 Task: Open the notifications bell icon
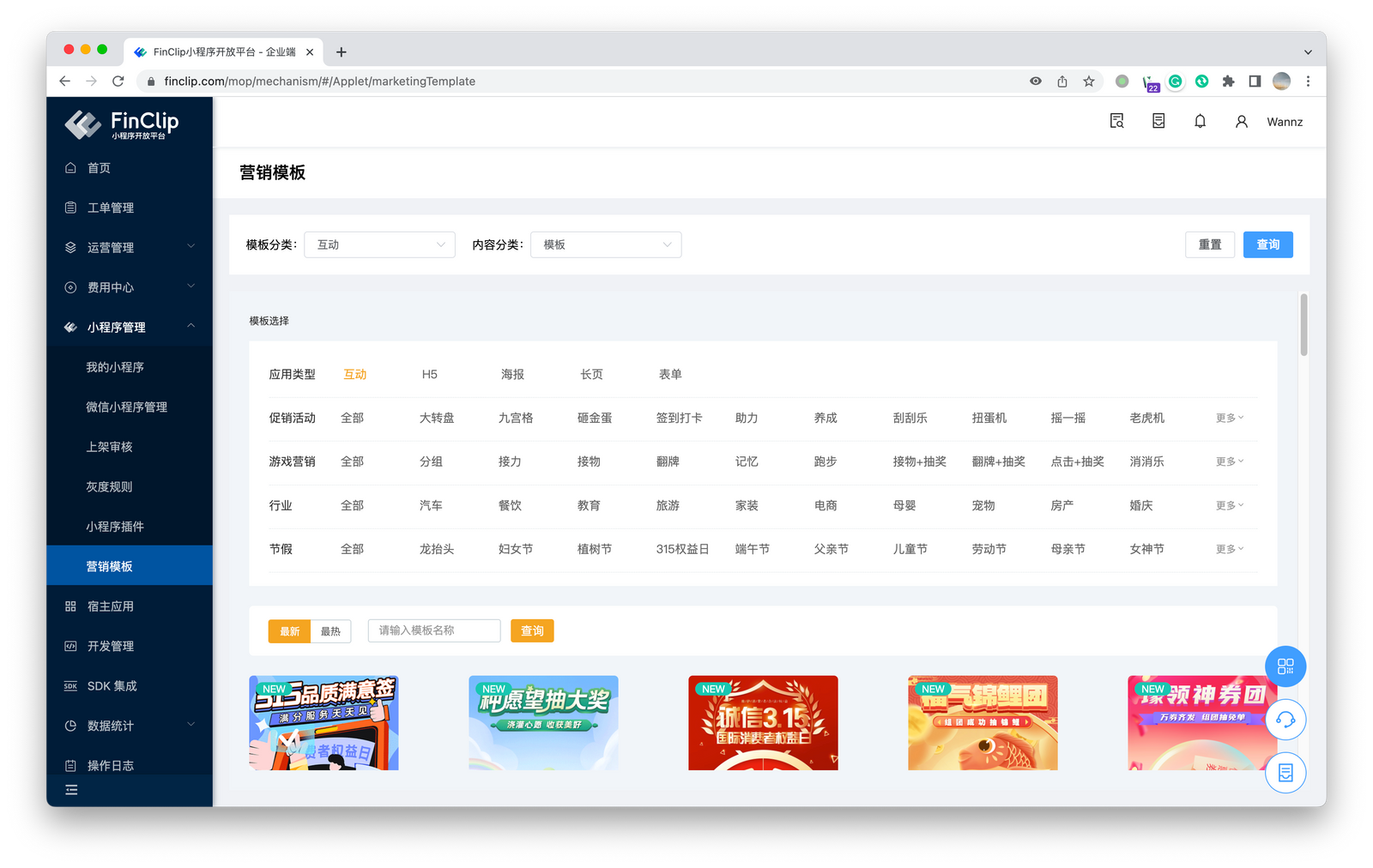(1200, 121)
